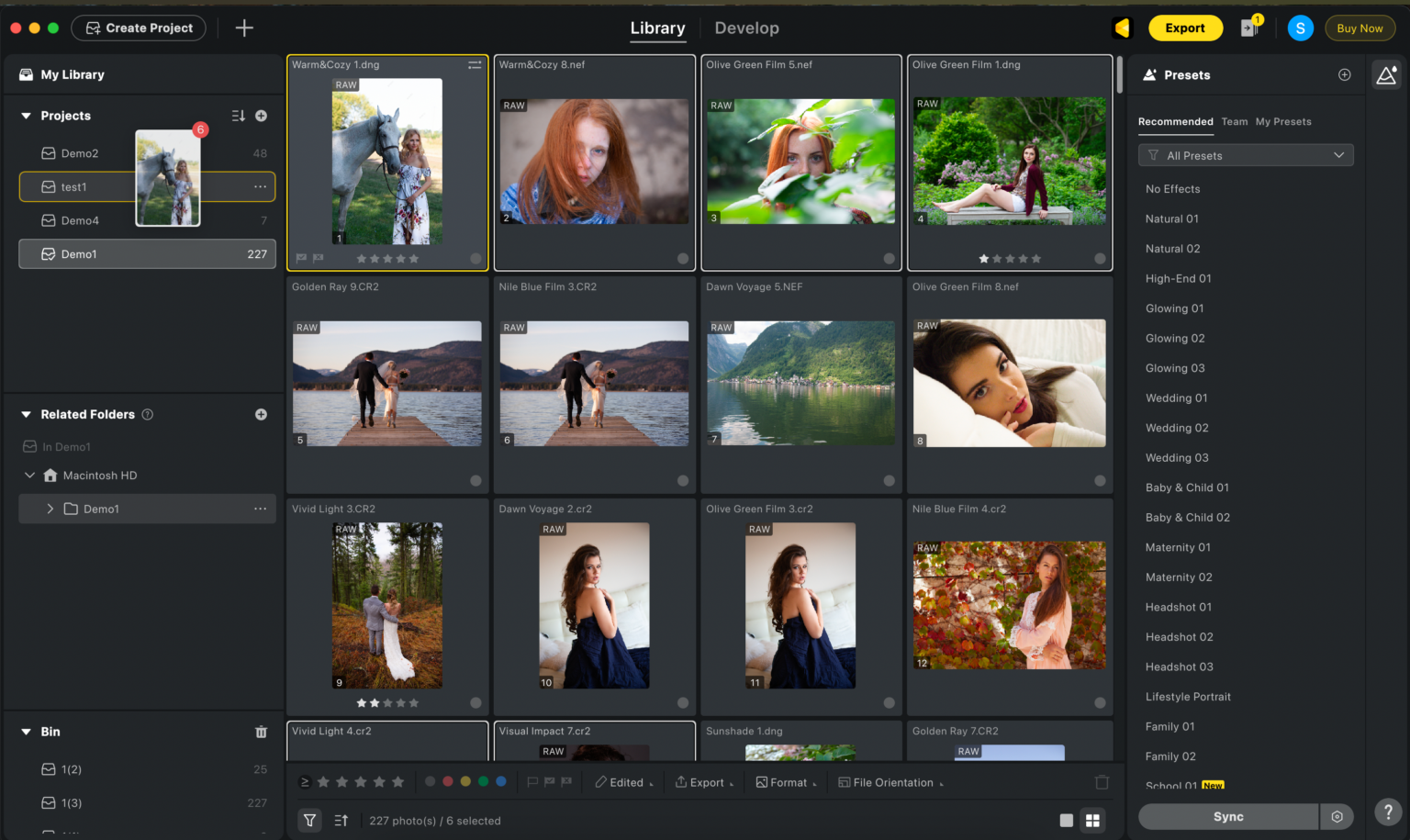This screenshot has height=840, width=1410.
Task: Open the AI adjustments icon beside Presets
Action: point(1386,74)
